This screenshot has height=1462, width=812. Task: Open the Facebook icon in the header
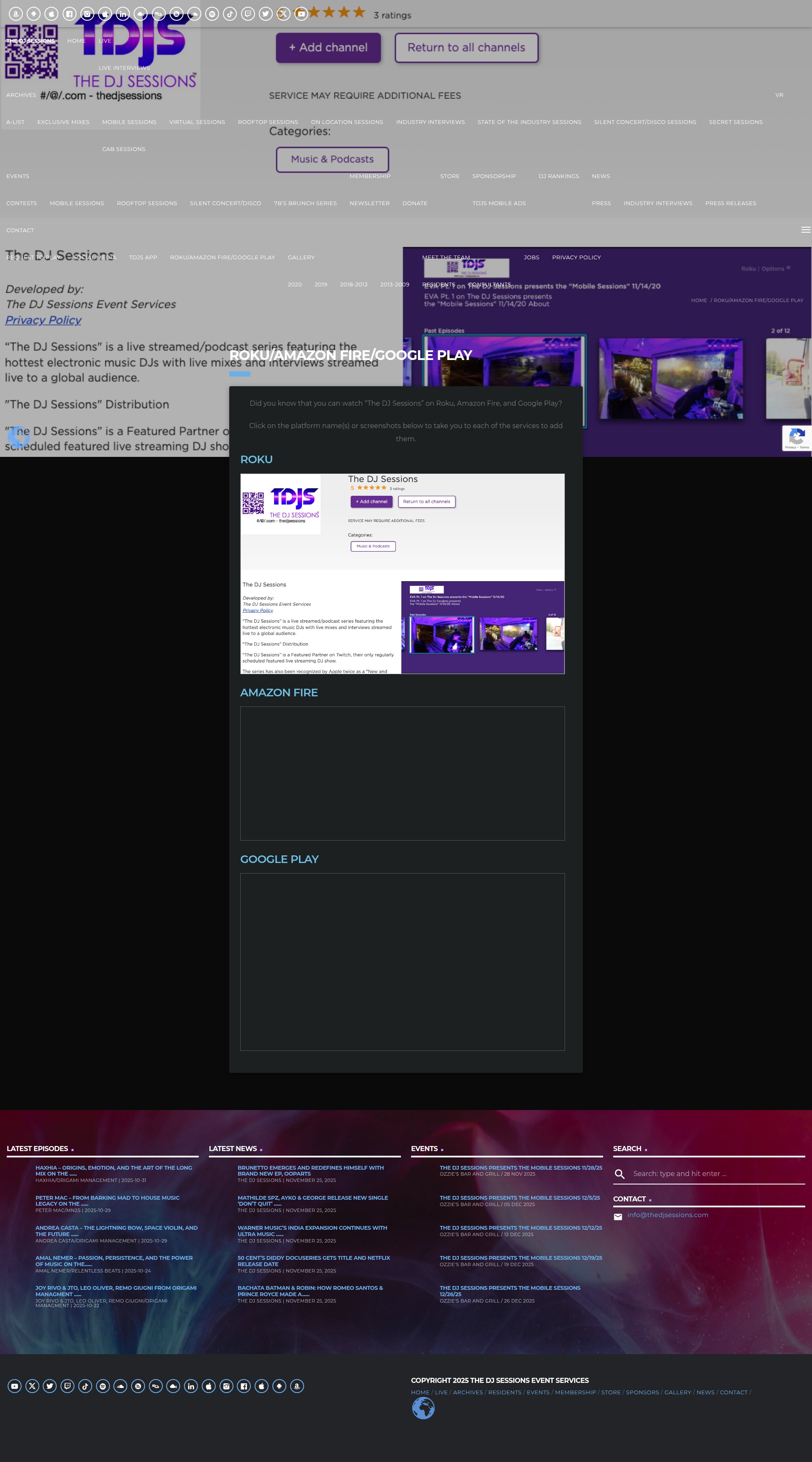click(69, 14)
